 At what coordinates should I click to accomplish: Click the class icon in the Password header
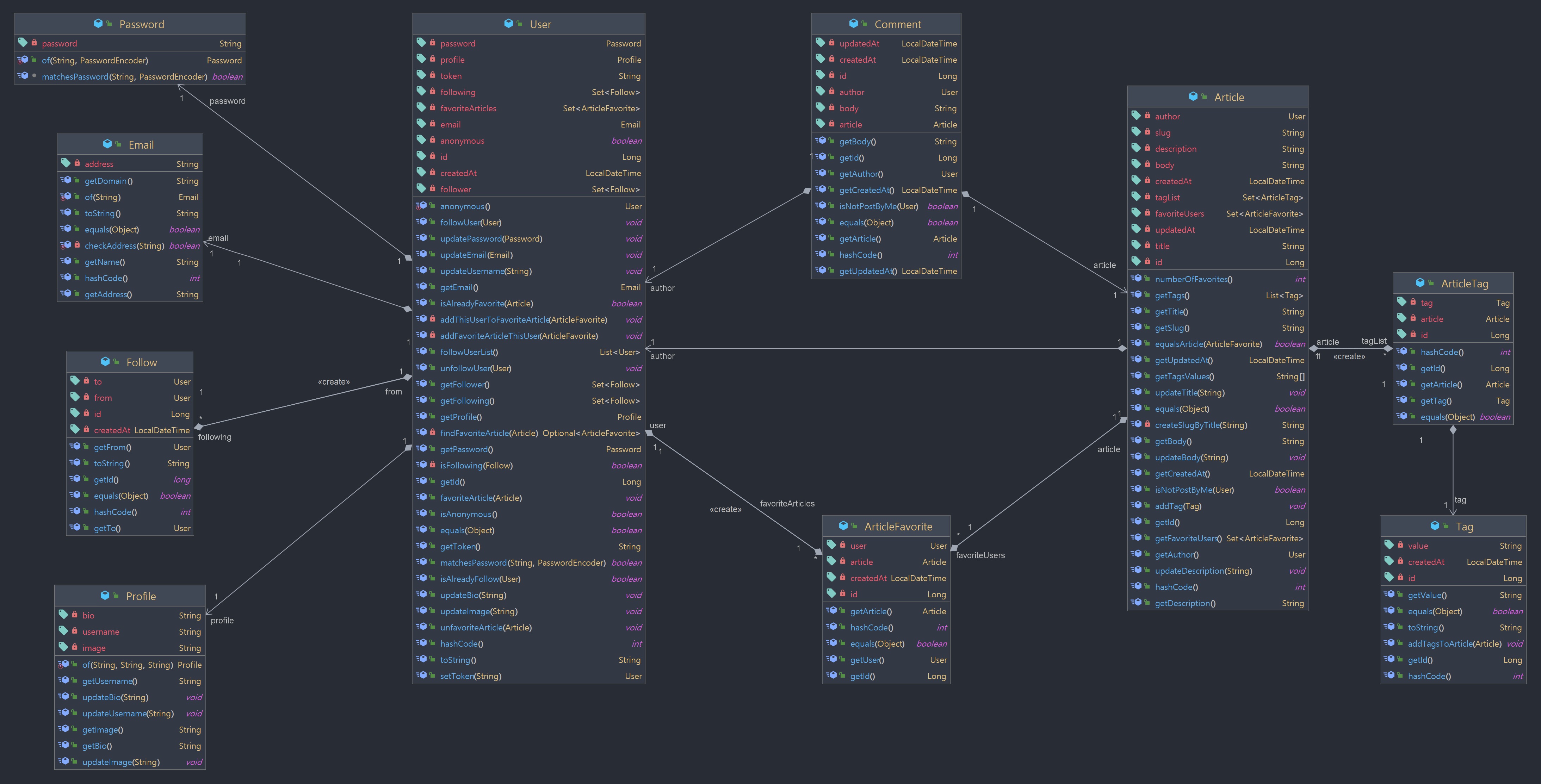point(98,24)
